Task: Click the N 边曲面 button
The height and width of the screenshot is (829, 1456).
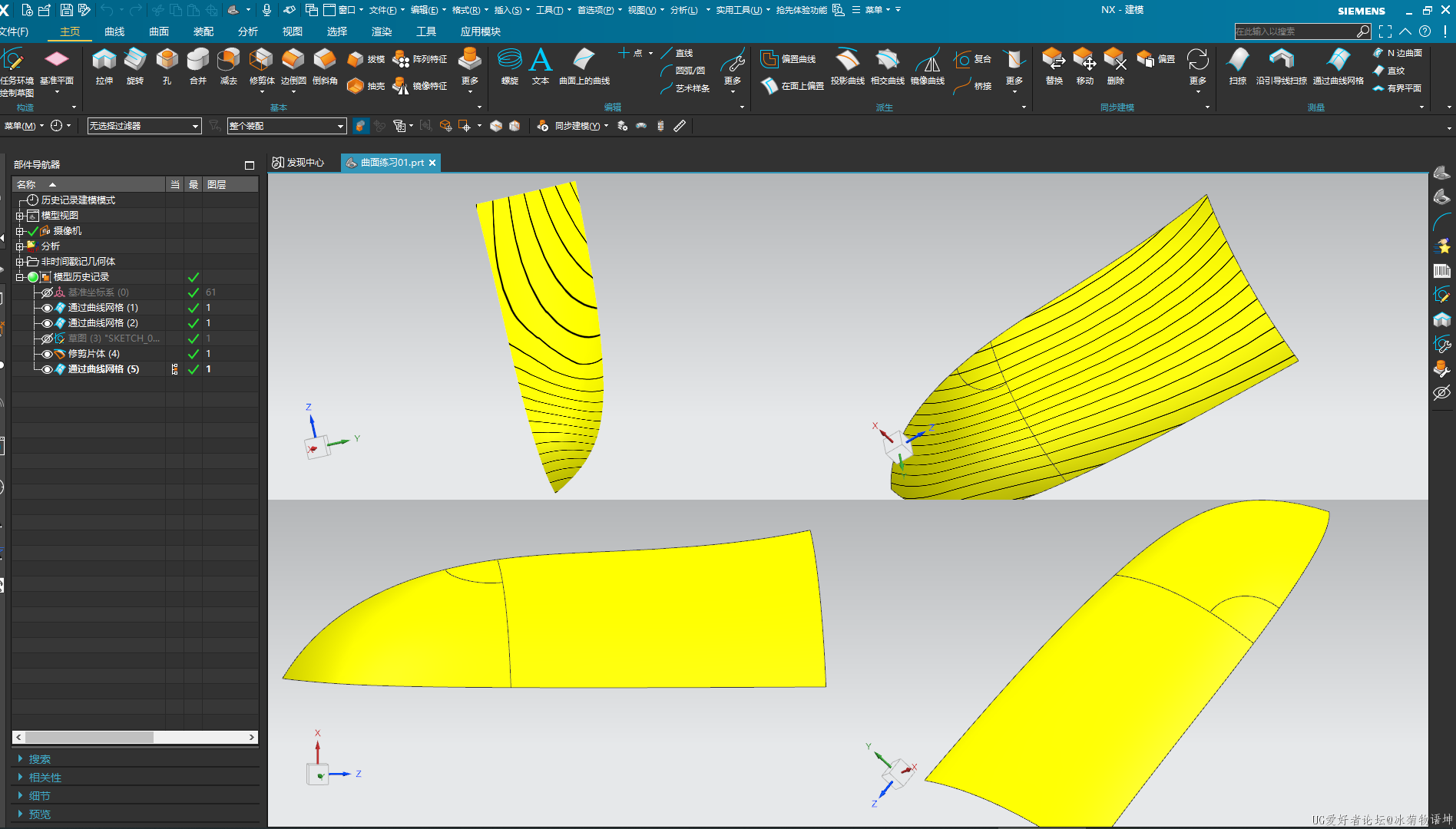Action: (x=1398, y=53)
